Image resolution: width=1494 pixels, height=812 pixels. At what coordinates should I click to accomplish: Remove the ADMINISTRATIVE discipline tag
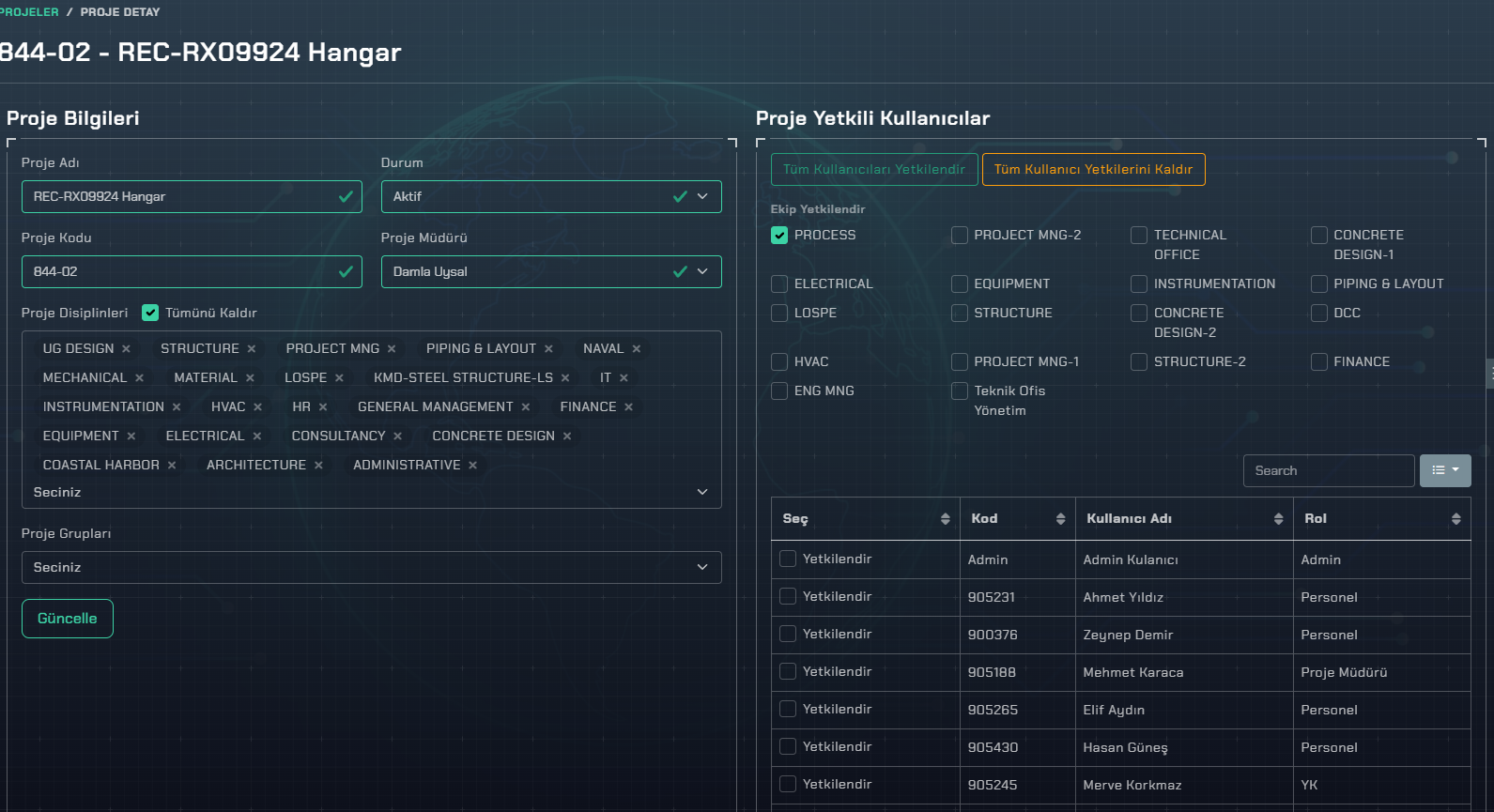[x=472, y=466]
